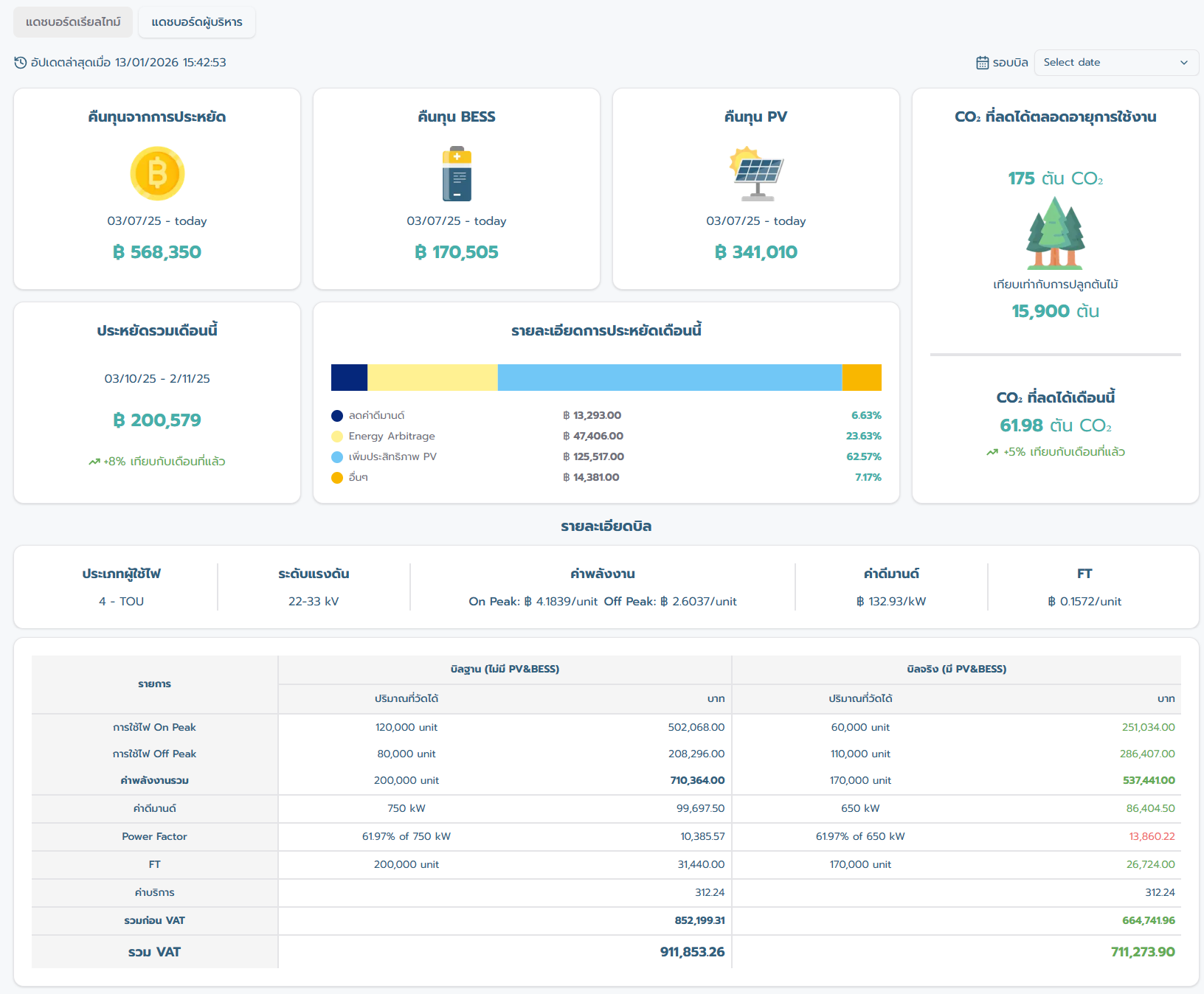Screen dimensions: 1204x994
Task: Click the upward trend arrow showing +8%
Action: click(94, 461)
